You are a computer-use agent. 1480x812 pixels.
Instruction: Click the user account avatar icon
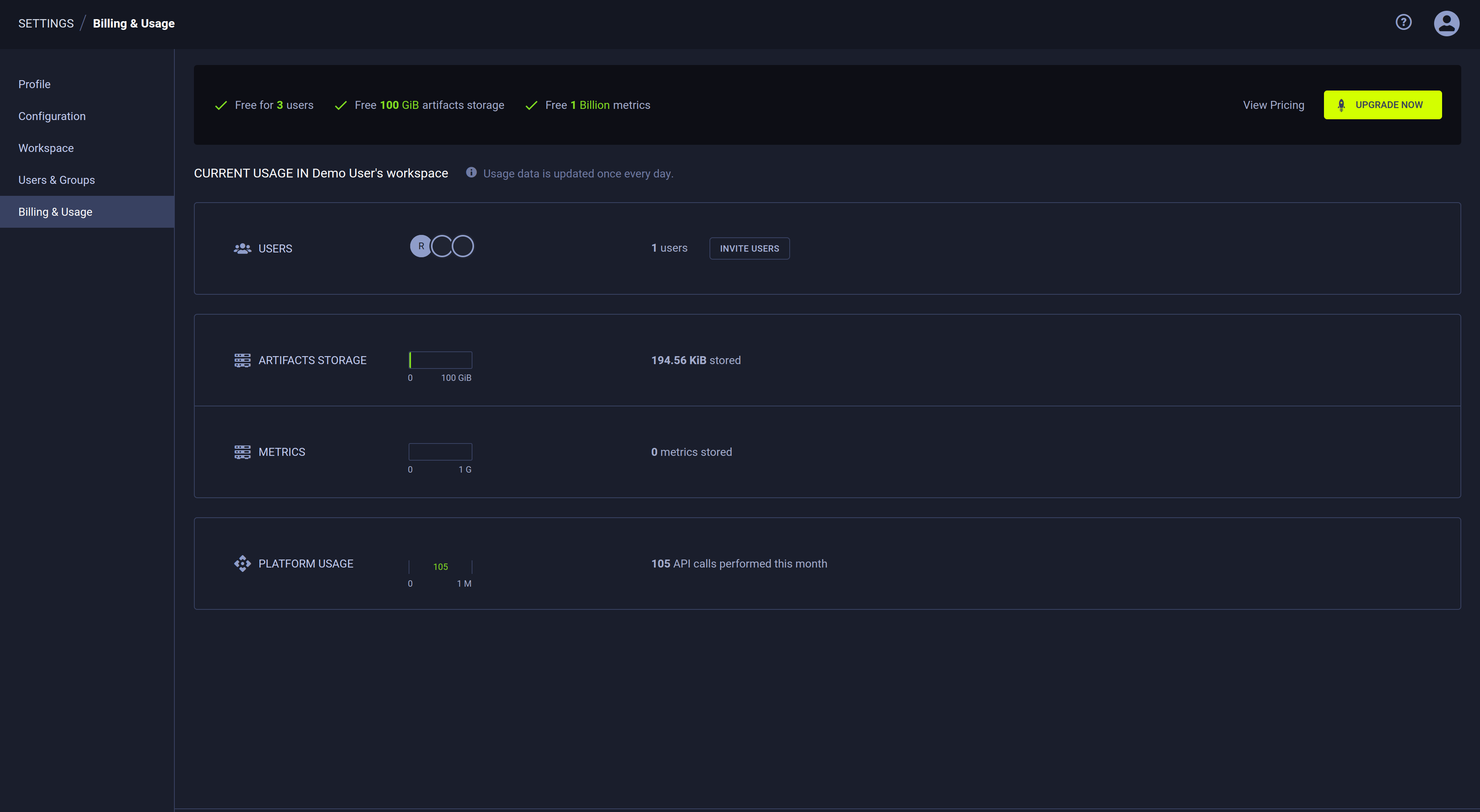coord(1446,22)
